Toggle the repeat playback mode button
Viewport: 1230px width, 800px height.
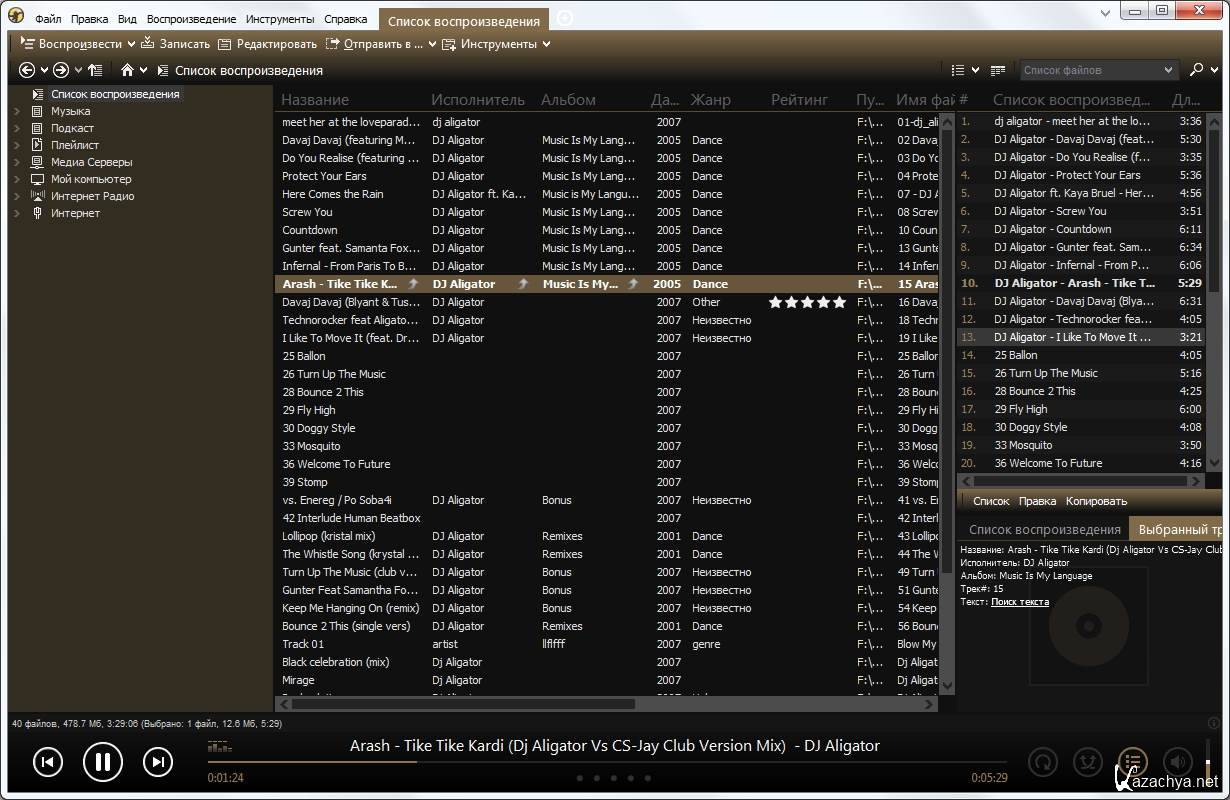[1043, 762]
